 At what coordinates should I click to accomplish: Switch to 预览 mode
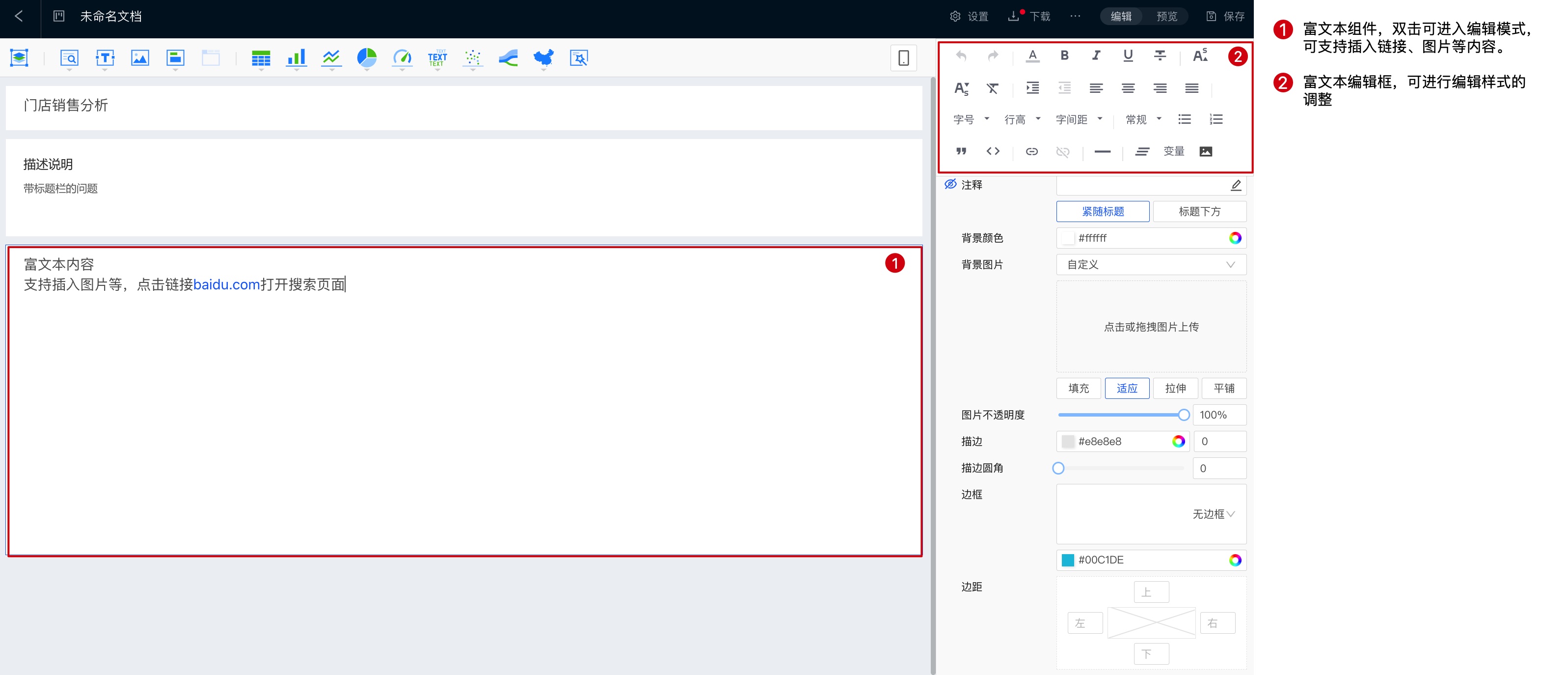[1166, 16]
